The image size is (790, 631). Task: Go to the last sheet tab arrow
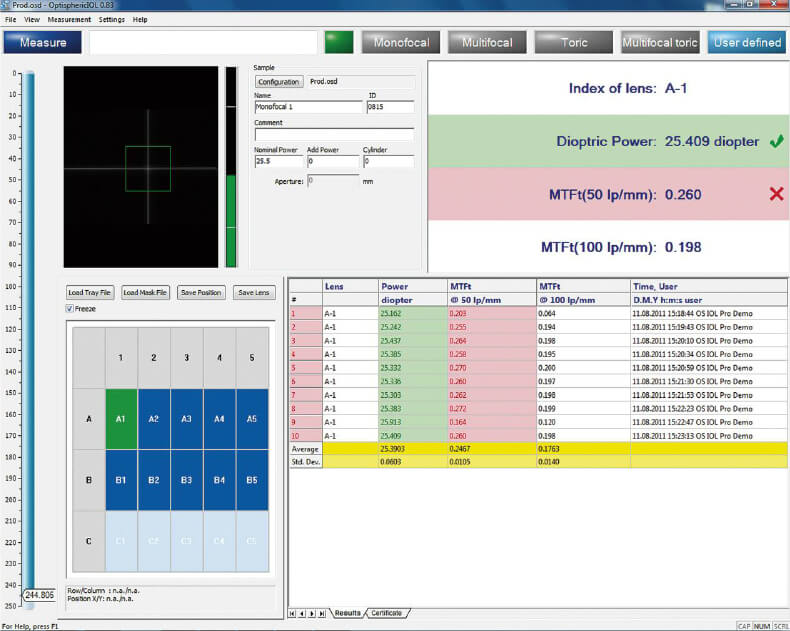click(x=323, y=613)
